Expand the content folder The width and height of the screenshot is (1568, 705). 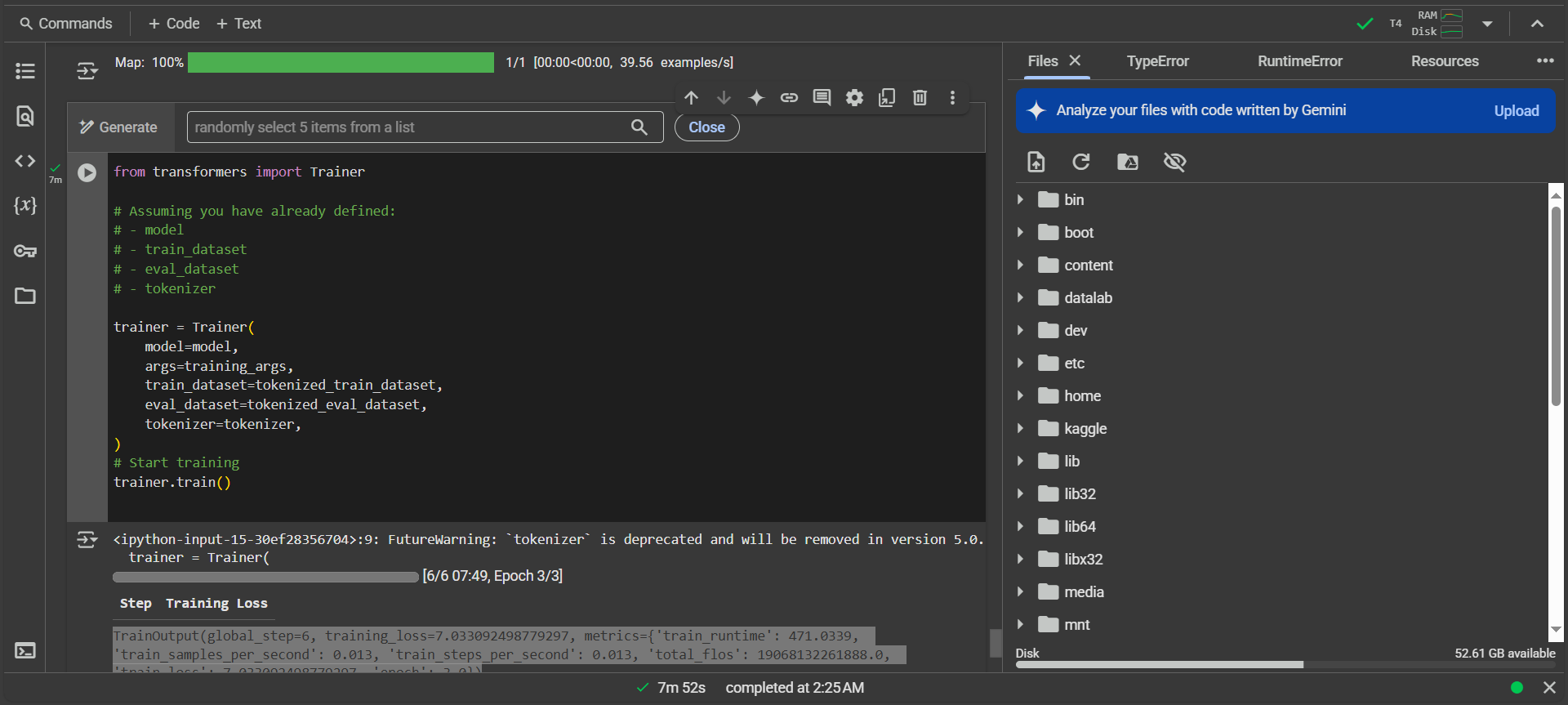click(x=1021, y=265)
